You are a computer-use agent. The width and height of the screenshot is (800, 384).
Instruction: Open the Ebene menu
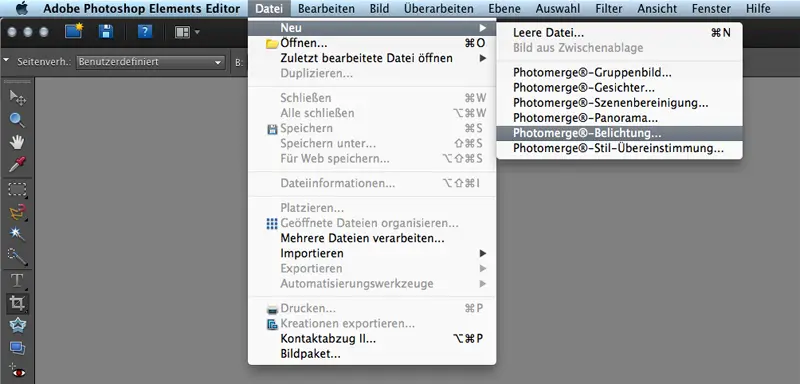[504, 9]
